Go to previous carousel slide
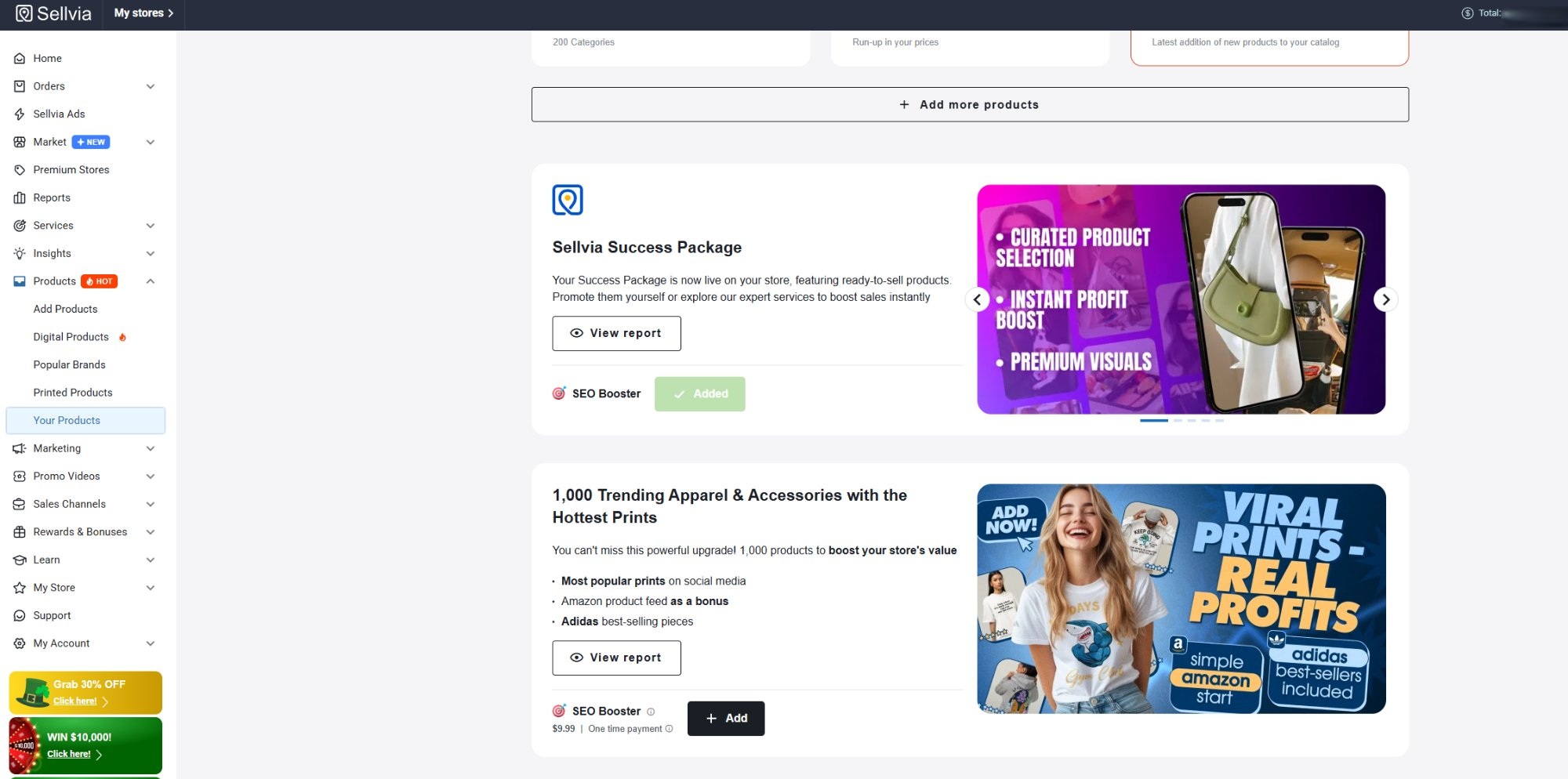Viewport: 1568px width, 779px height. (x=977, y=299)
